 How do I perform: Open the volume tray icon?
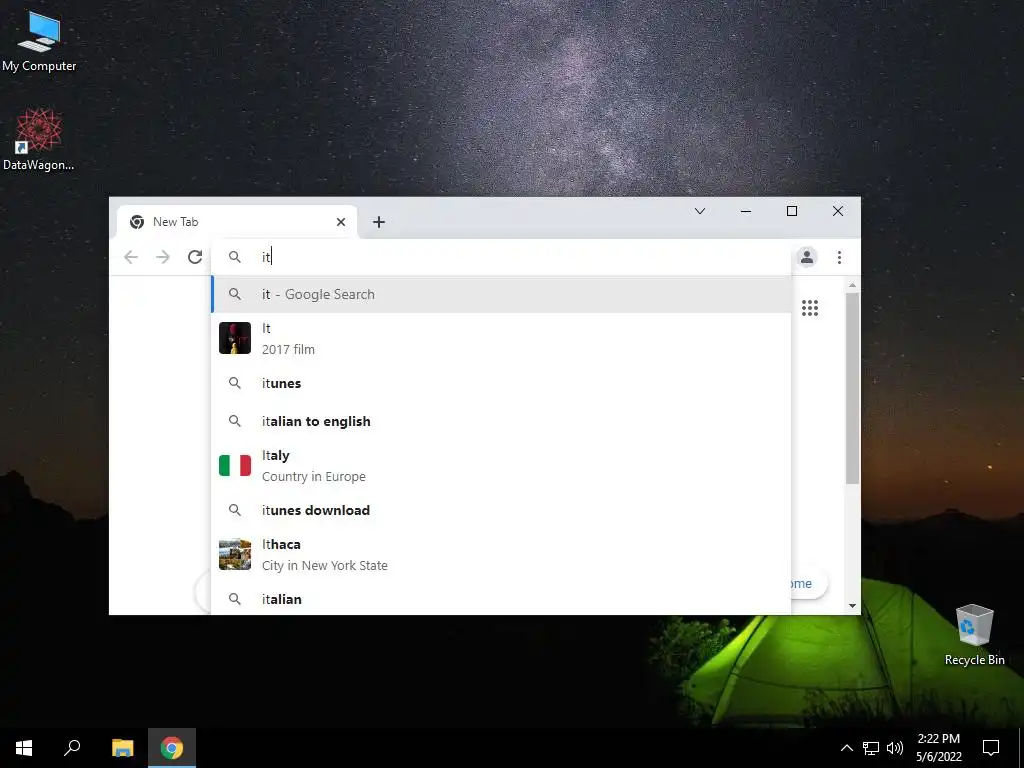[895, 748]
